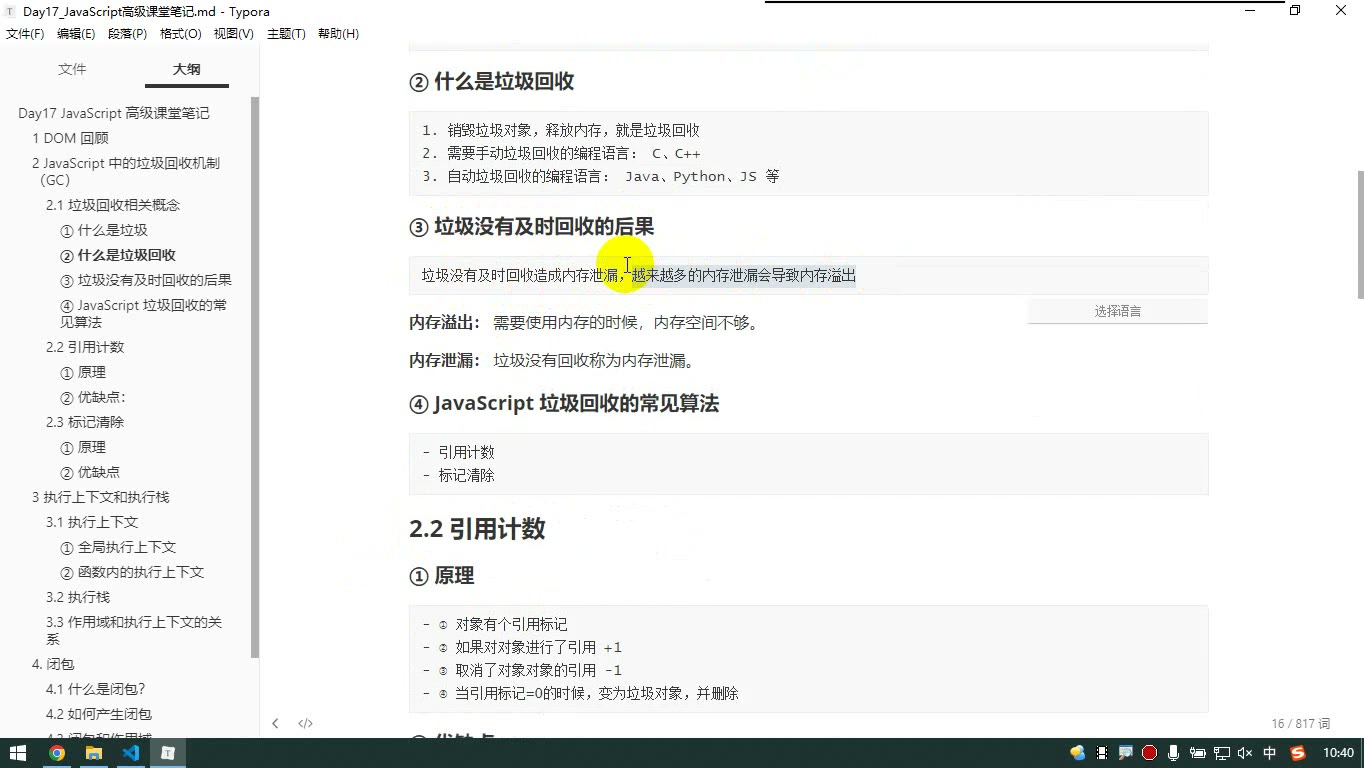The image size is (1364, 768).
Task: Open the 段落(P) menu
Action: (127, 34)
